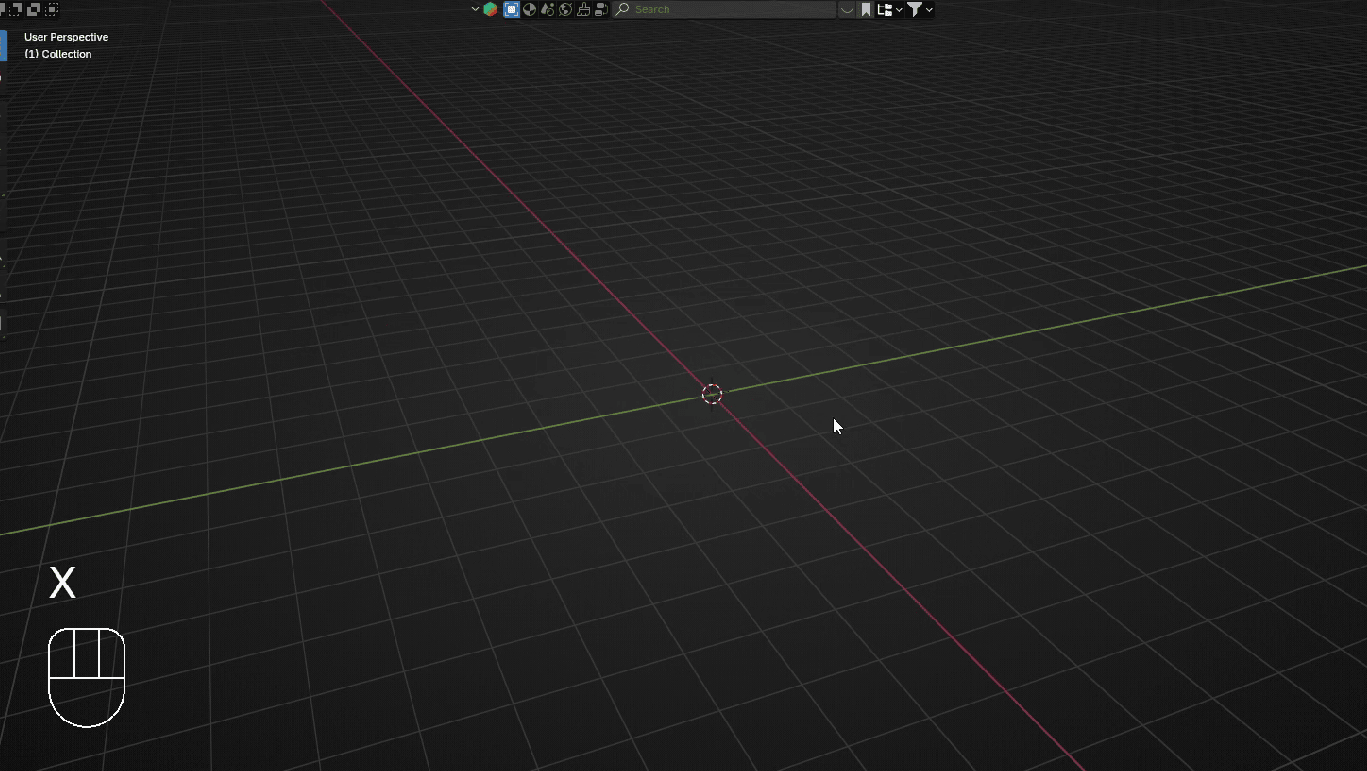Click the (1) Collection text

[58, 54]
